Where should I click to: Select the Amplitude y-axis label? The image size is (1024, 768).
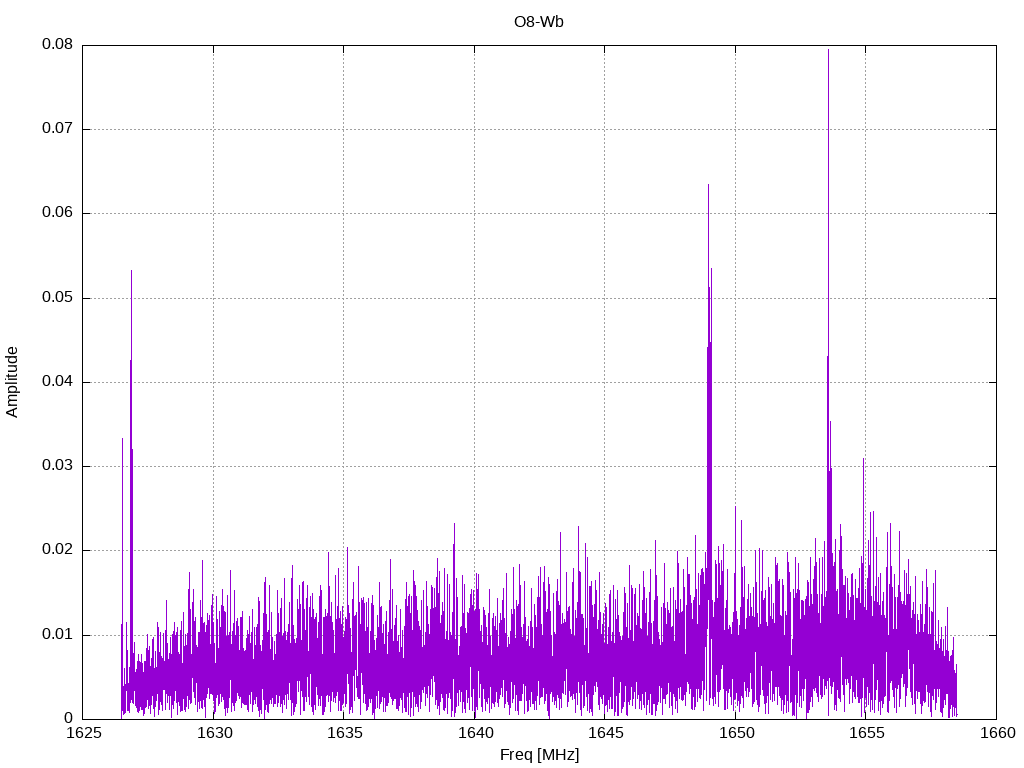pyautogui.click(x=13, y=381)
